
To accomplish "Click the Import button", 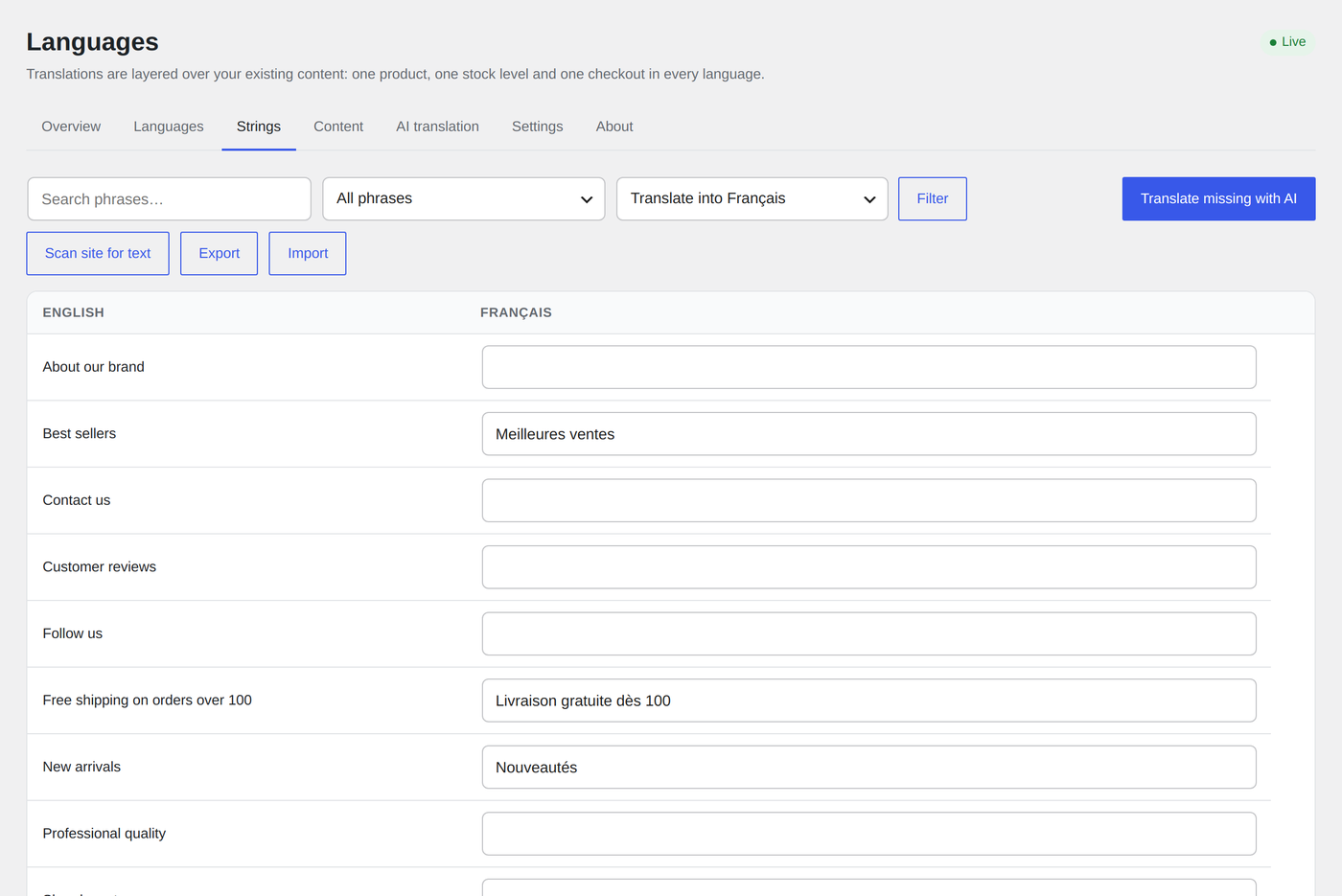I will (x=308, y=254).
